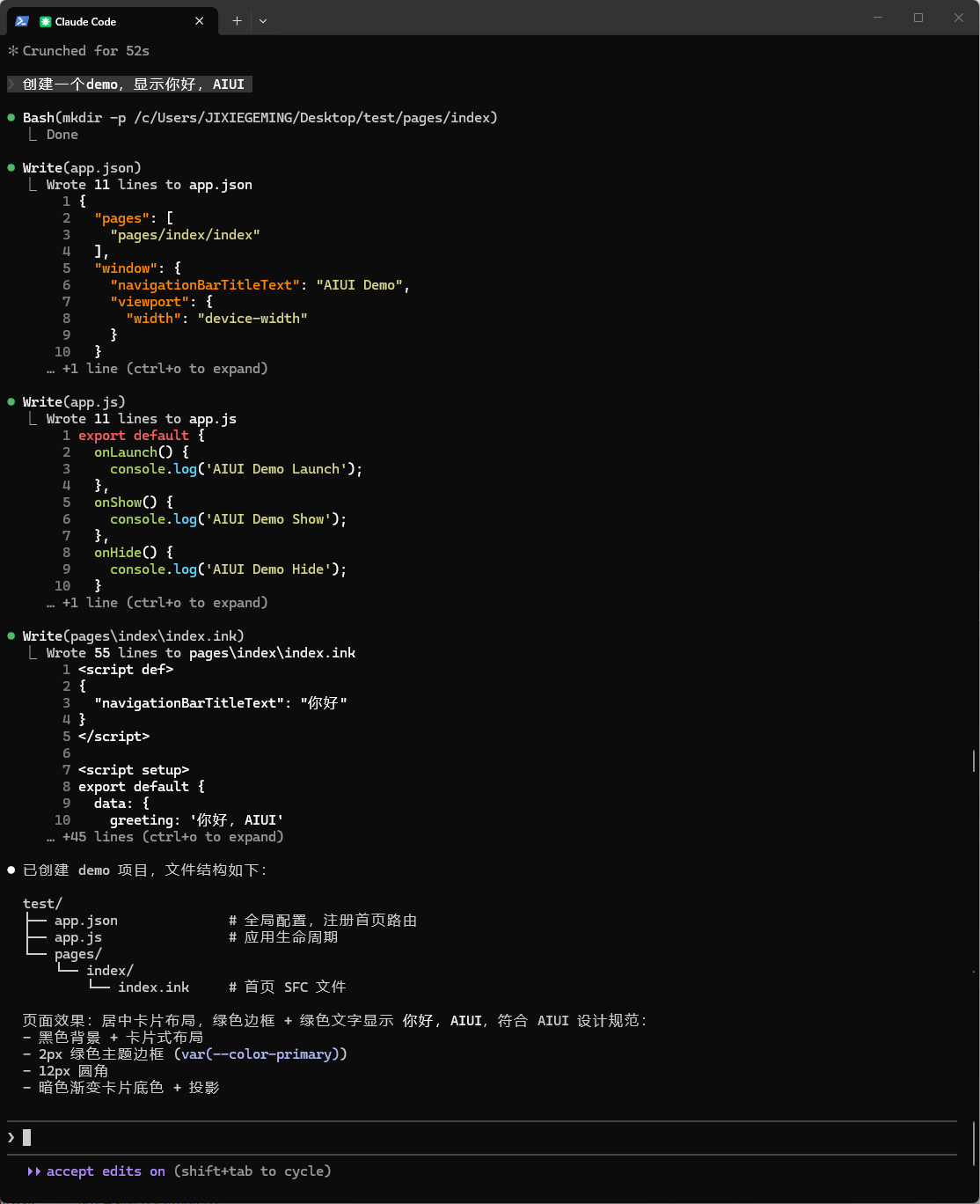Click the '# 应用生命周期' comment

click(283, 937)
